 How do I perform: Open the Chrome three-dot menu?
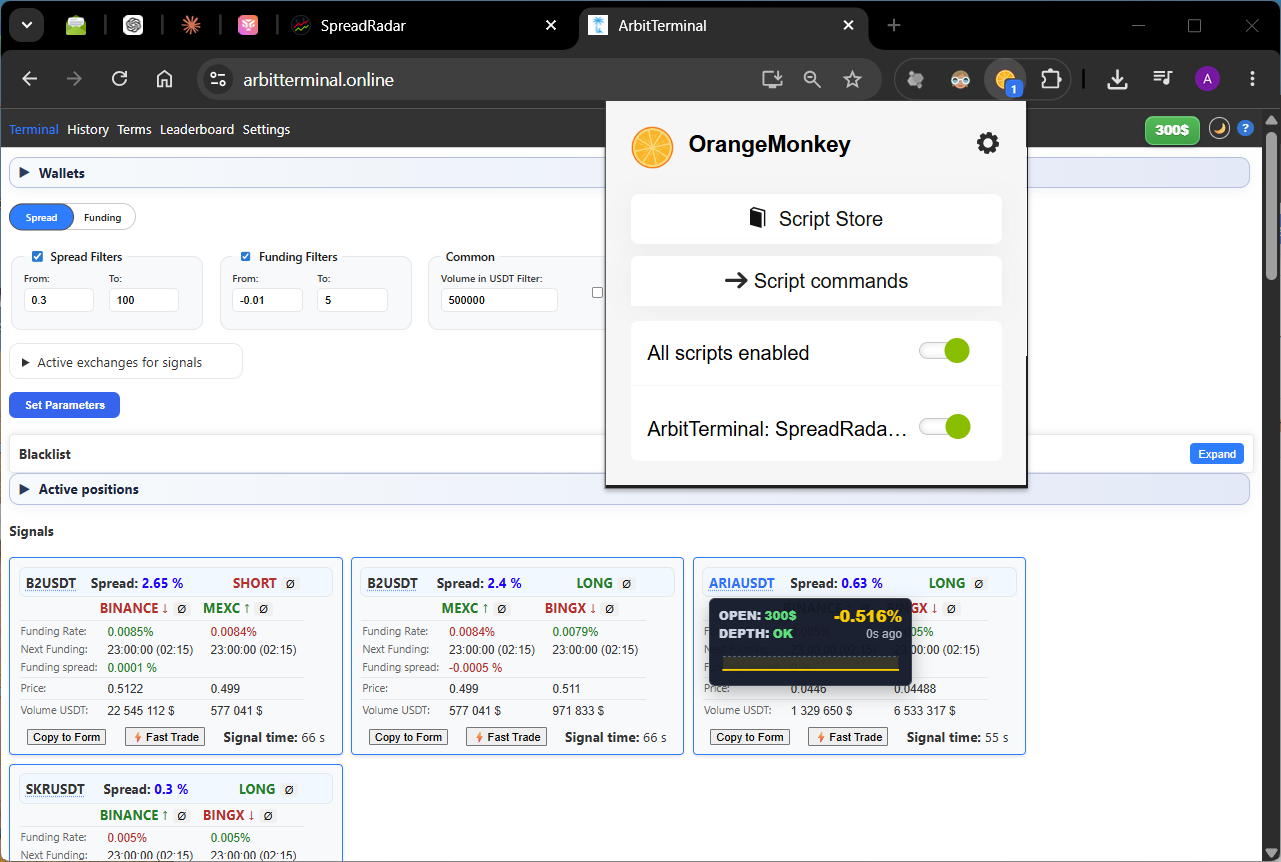tap(1252, 79)
